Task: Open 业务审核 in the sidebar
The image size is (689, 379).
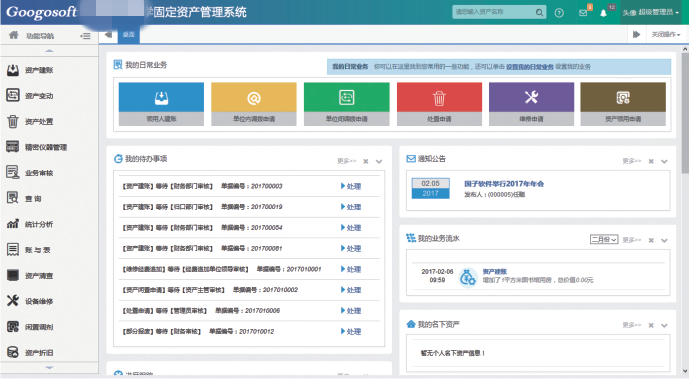Action: [x=39, y=173]
